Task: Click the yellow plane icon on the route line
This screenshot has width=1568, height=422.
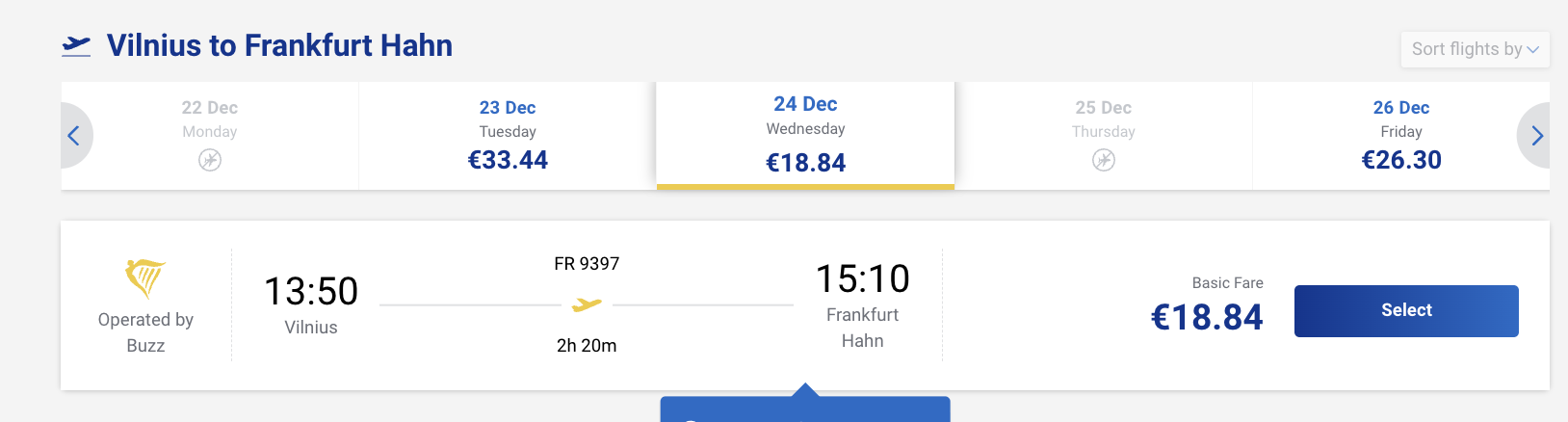Action: click(586, 305)
